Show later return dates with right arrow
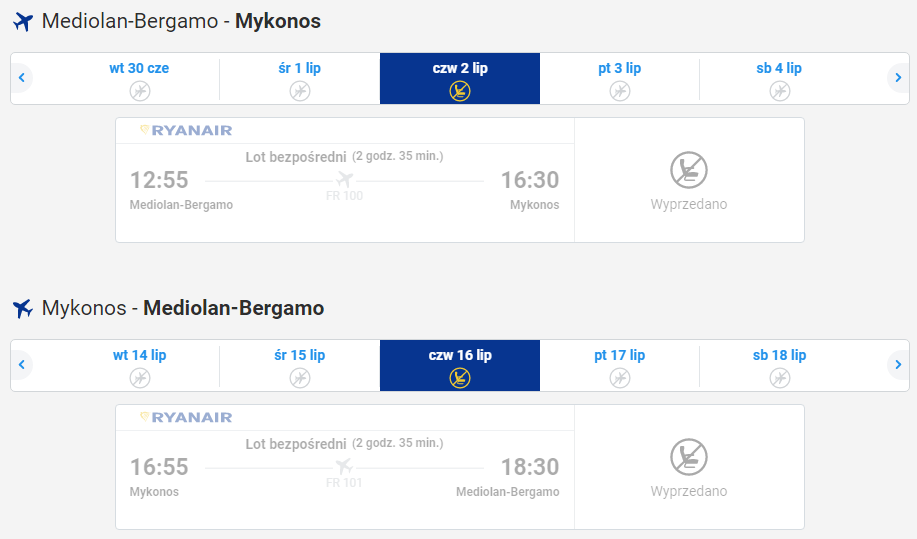The image size is (917, 539). click(x=898, y=365)
